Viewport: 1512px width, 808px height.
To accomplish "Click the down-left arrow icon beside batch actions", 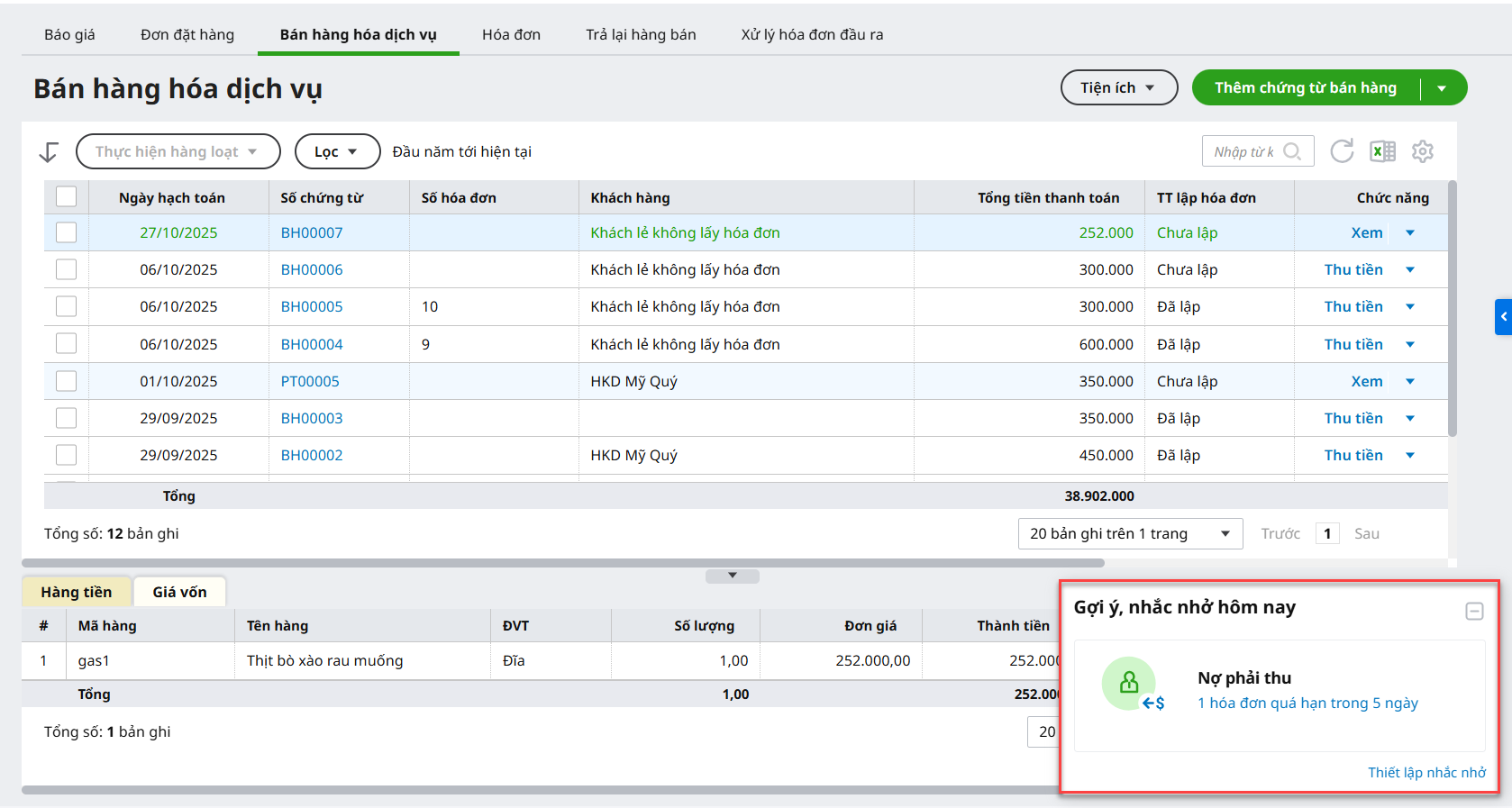I will 49,152.
